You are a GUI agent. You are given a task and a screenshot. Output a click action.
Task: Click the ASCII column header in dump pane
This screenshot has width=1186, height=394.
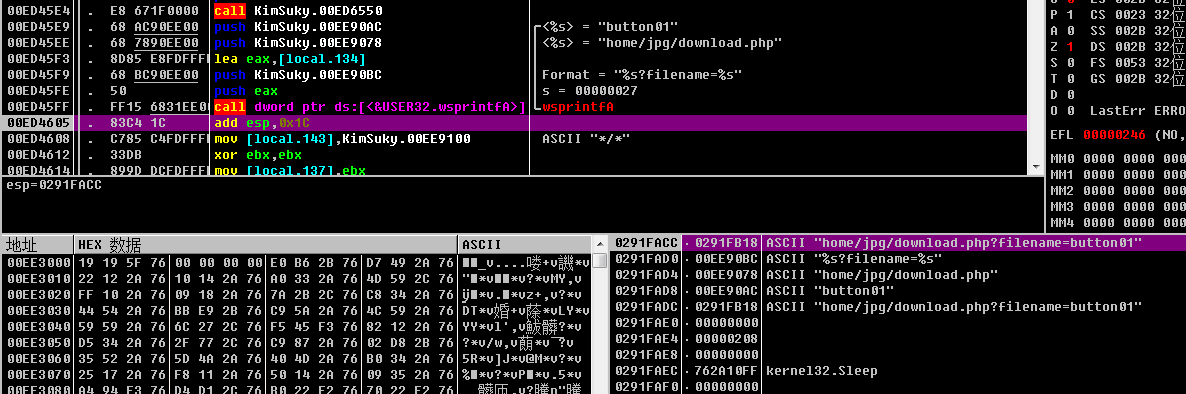point(524,245)
